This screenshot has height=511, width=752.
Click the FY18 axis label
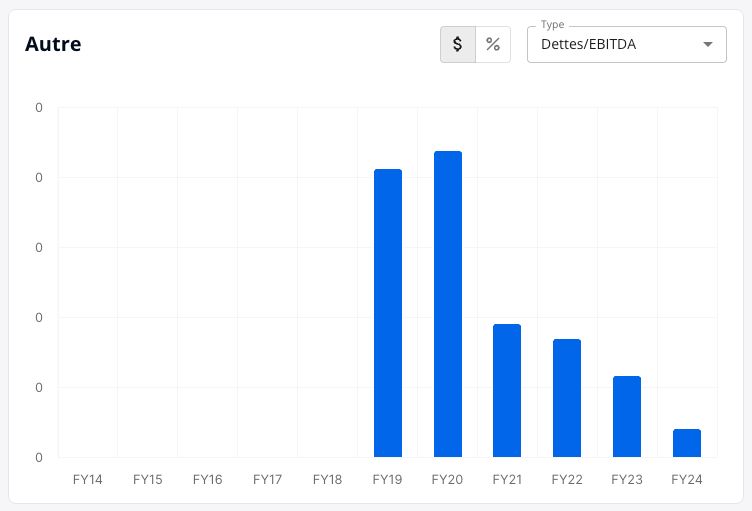pos(328,479)
